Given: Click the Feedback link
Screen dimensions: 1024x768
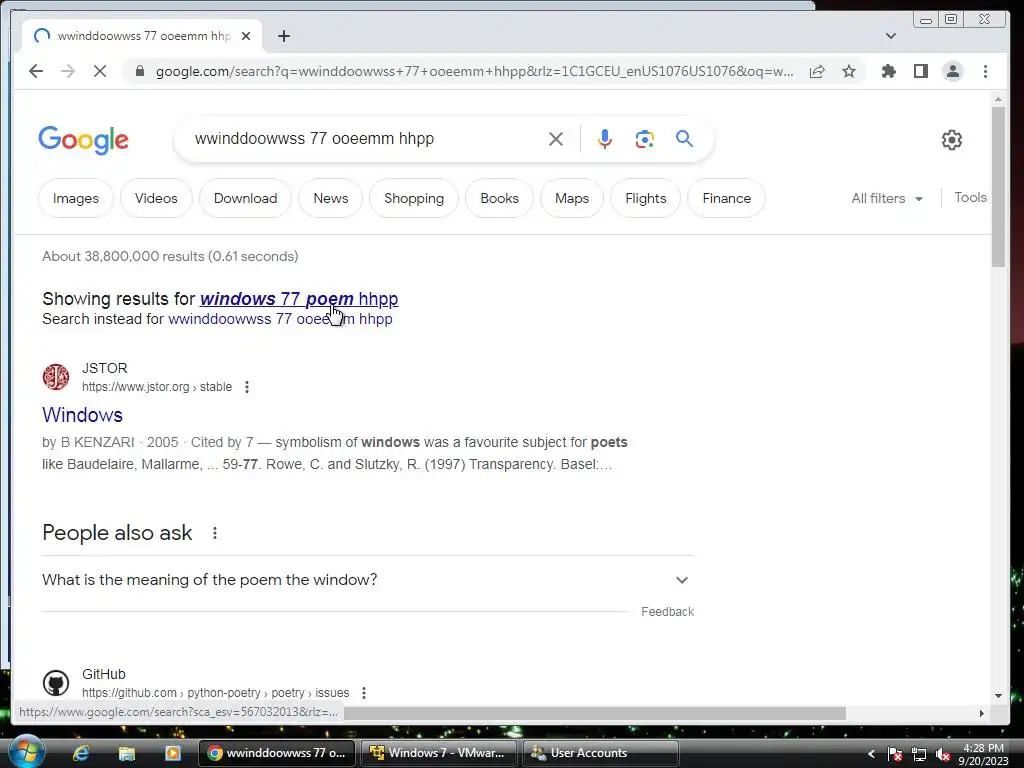Looking at the screenshot, I should 667,612.
